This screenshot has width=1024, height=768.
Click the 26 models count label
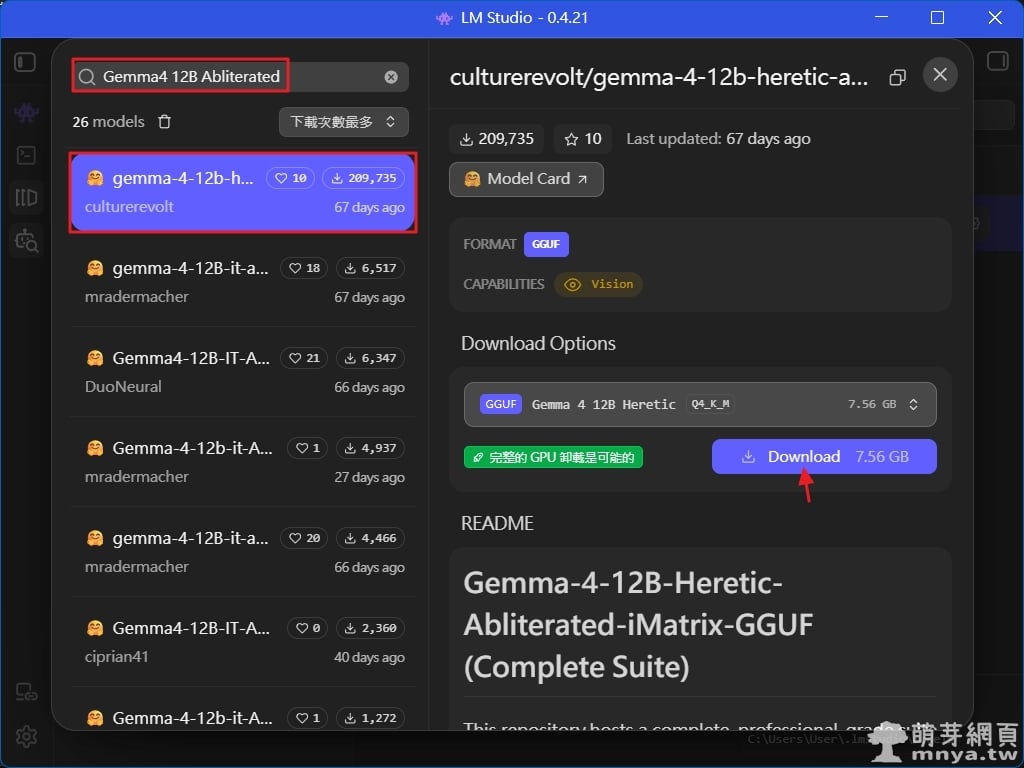[x=108, y=122]
